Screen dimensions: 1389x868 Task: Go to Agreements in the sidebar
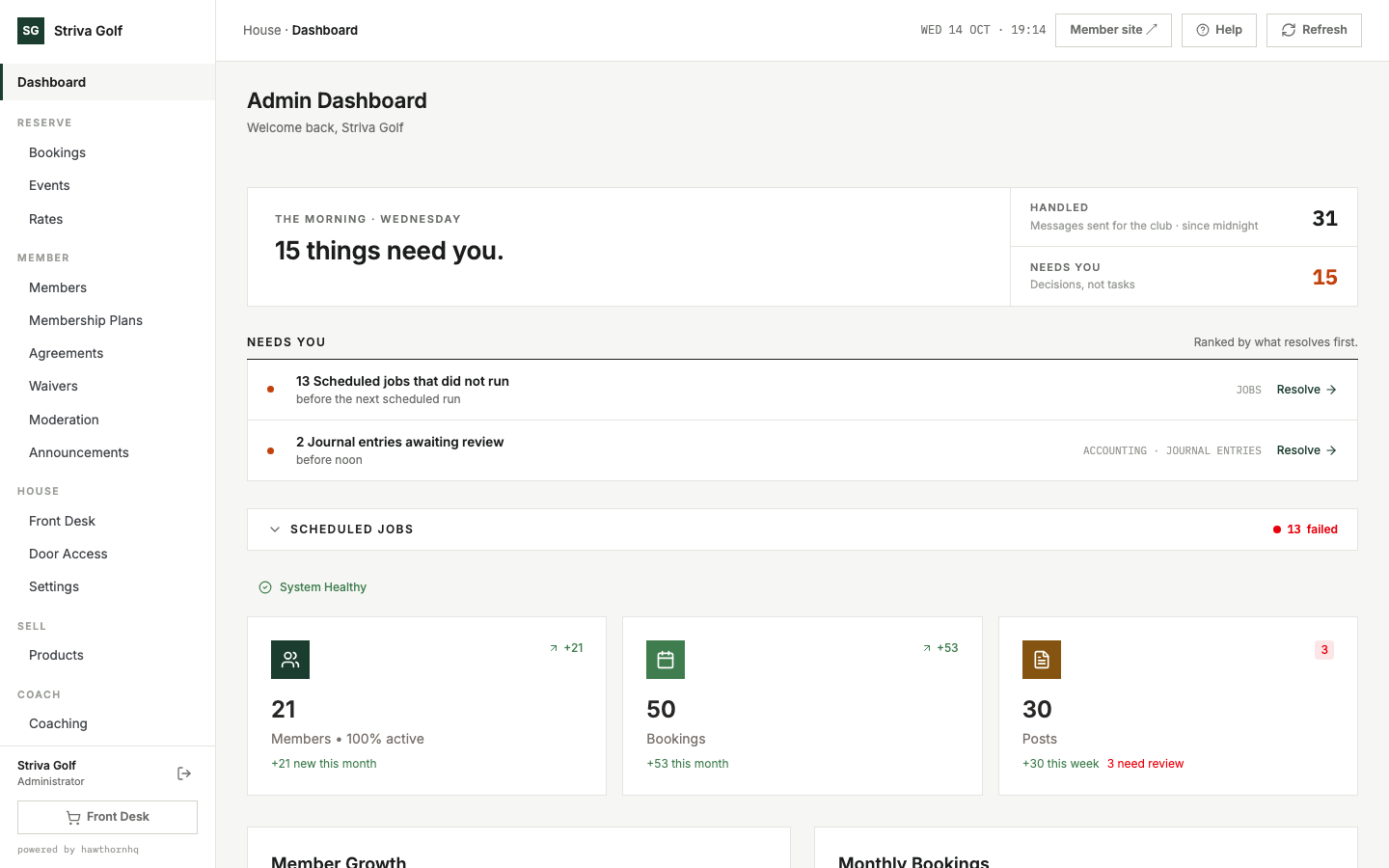click(x=108, y=353)
